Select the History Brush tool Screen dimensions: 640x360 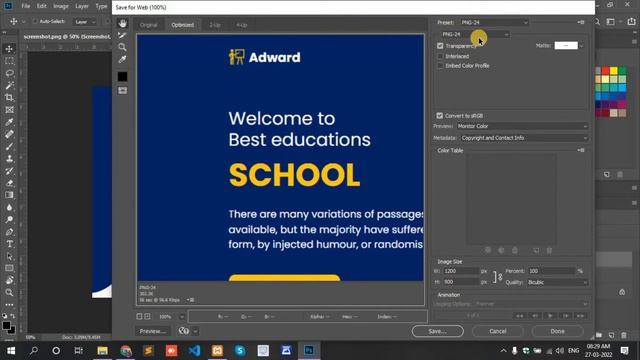[x=9, y=171]
